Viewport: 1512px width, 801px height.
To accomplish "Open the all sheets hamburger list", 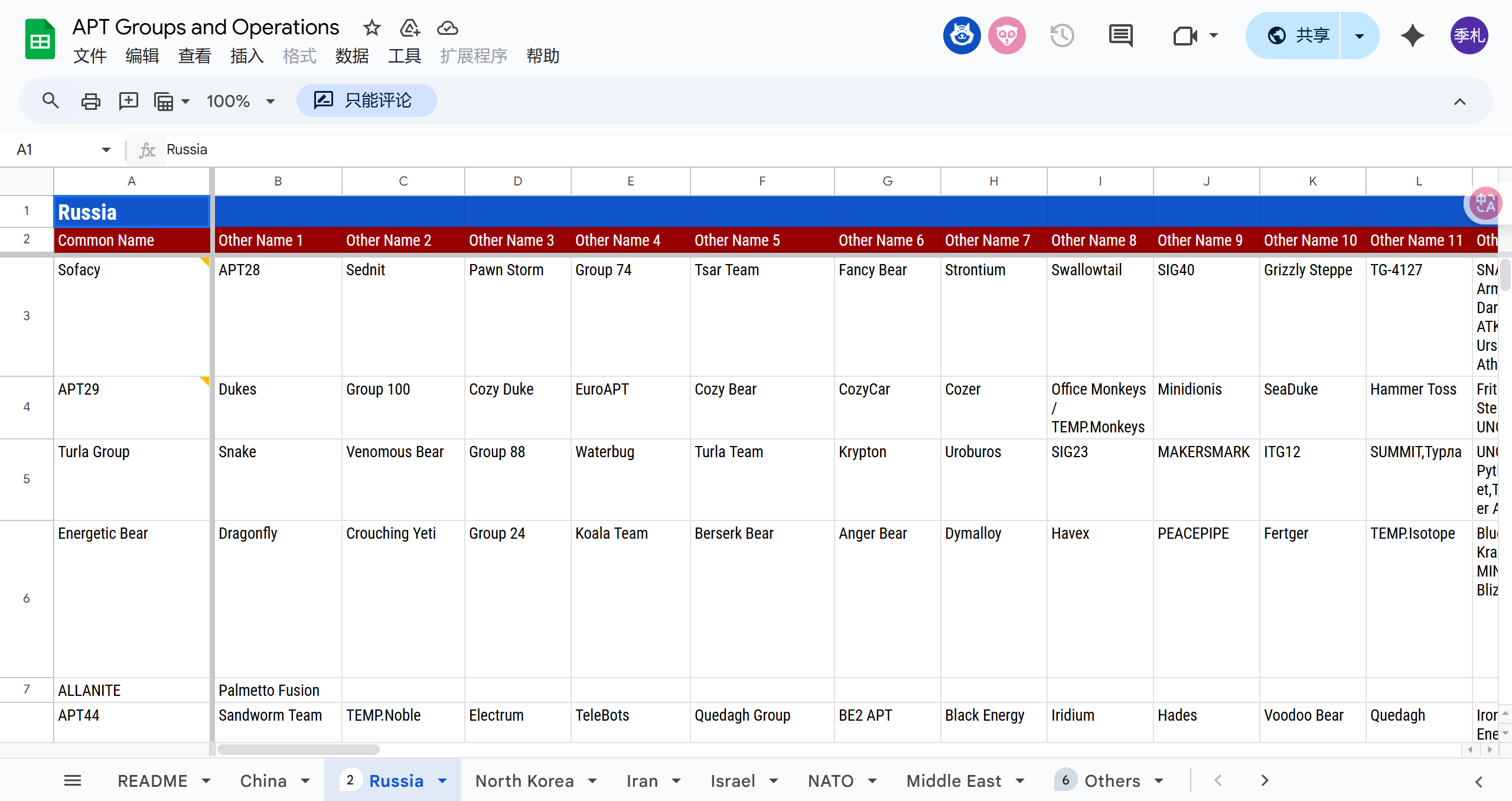I will [72, 780].
